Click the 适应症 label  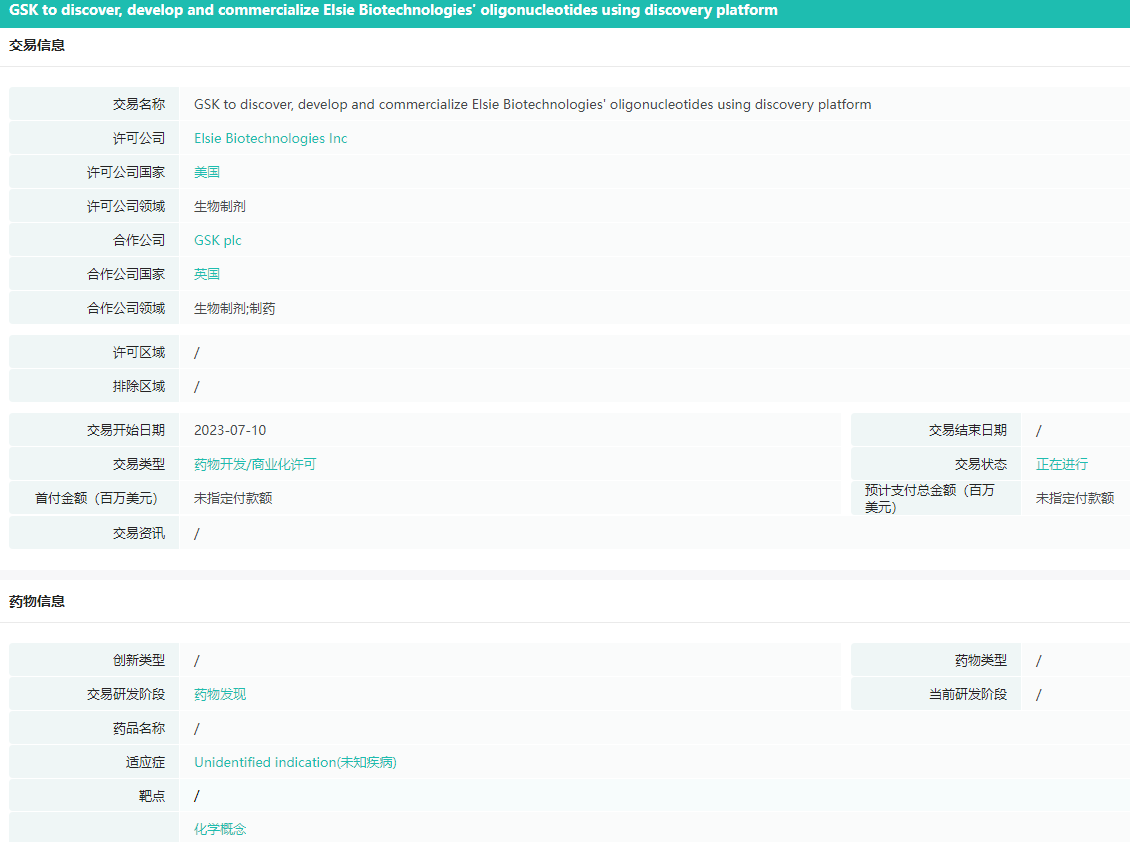pos(145,762)
